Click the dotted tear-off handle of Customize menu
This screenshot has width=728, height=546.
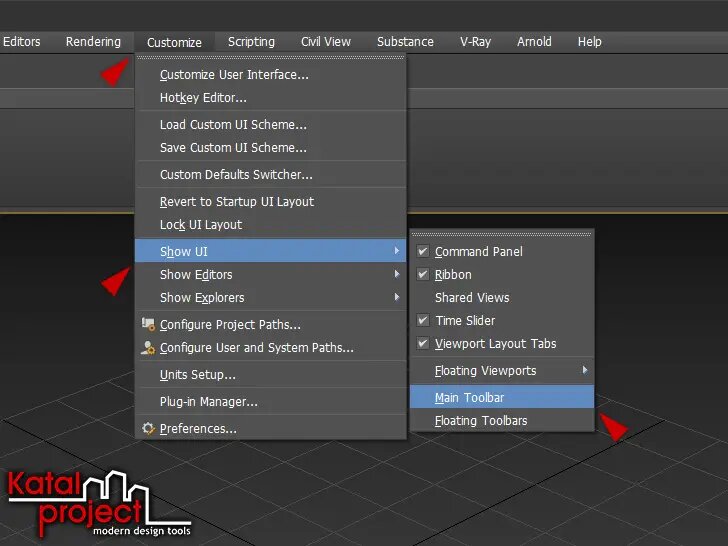tap(271, 58)
